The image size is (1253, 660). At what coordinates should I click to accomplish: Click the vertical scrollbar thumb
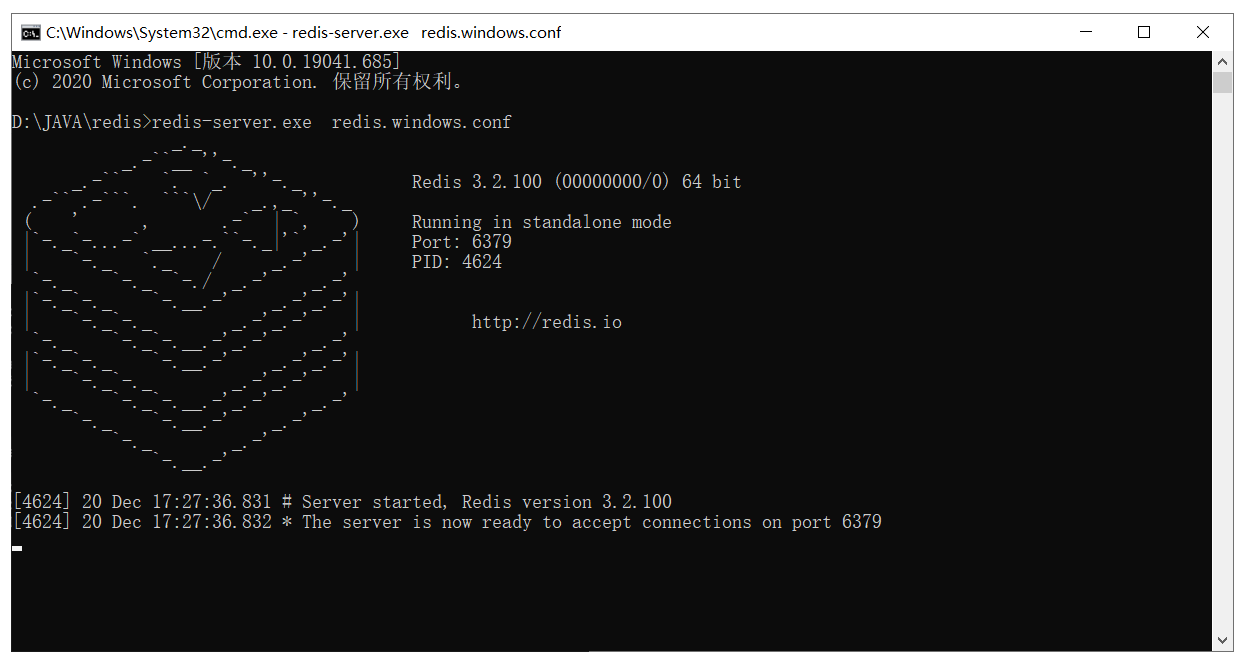tap(1222, 82)
